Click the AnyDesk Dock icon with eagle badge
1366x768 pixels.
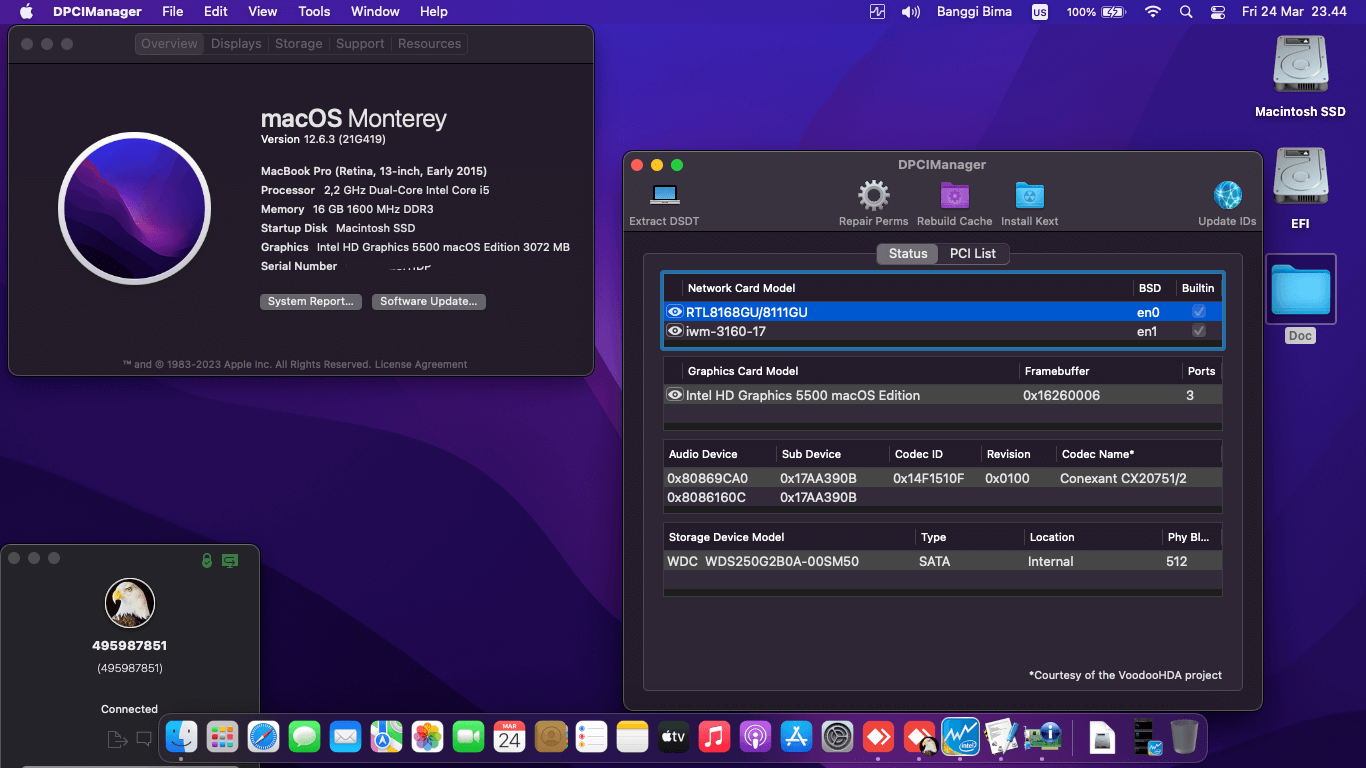[x=919, y=738]
